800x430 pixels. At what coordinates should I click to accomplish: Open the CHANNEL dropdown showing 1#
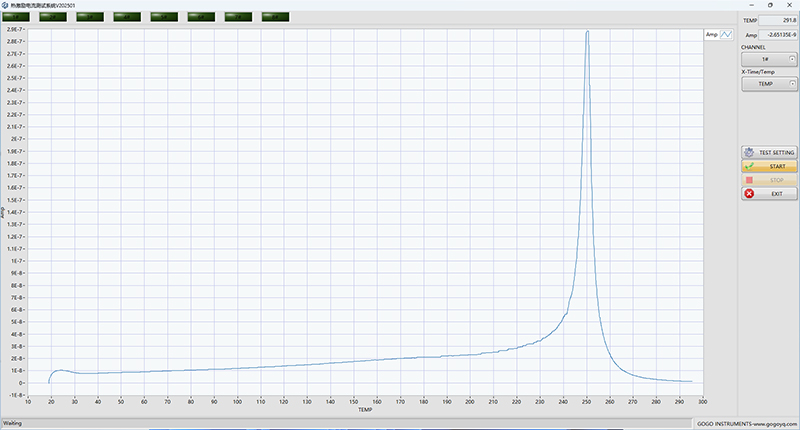[x=766, y=60]
